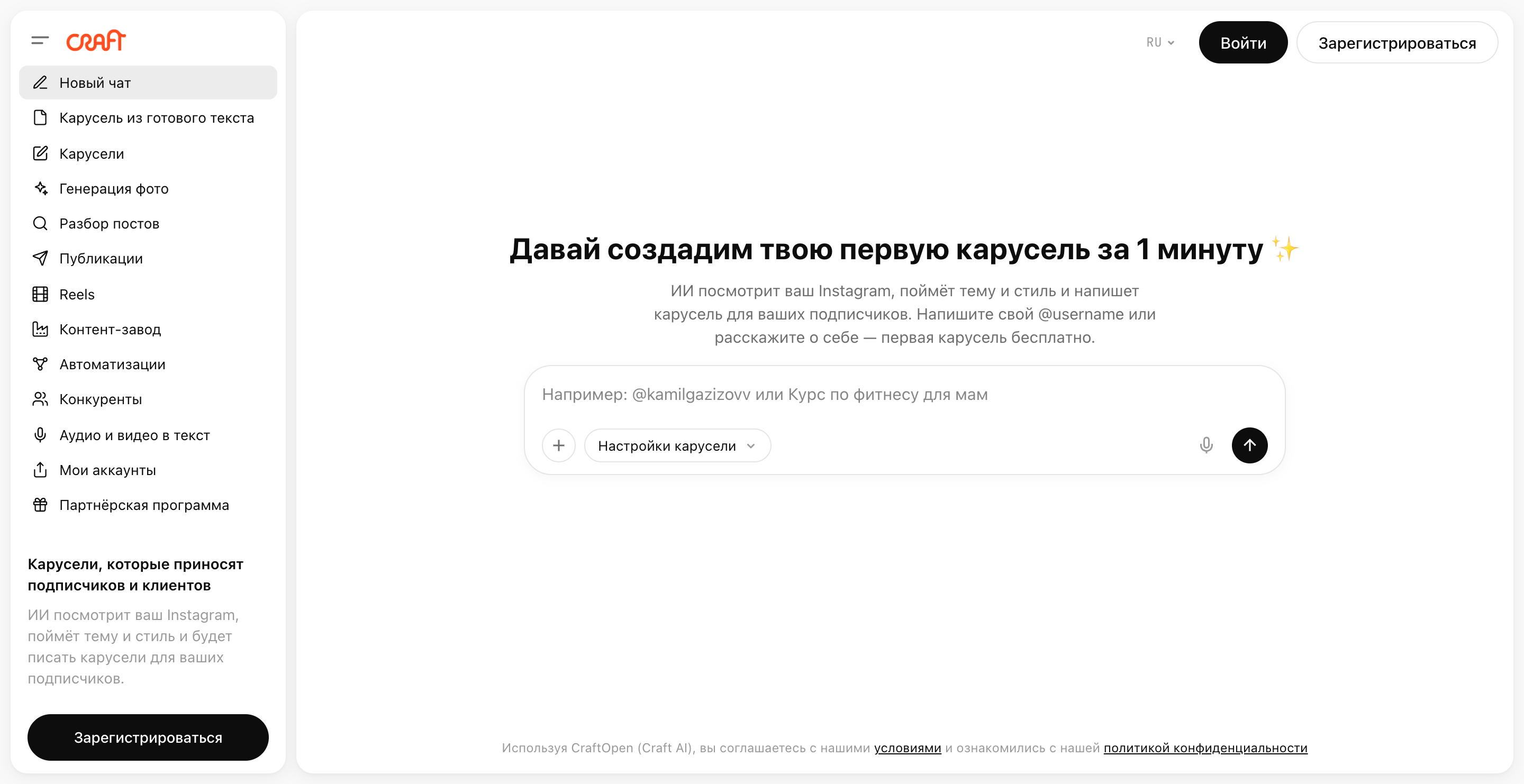The image size is (1524, 784).
Task: Click the pencil icon beside Новый чат
Action: click(x=40, y=83)
